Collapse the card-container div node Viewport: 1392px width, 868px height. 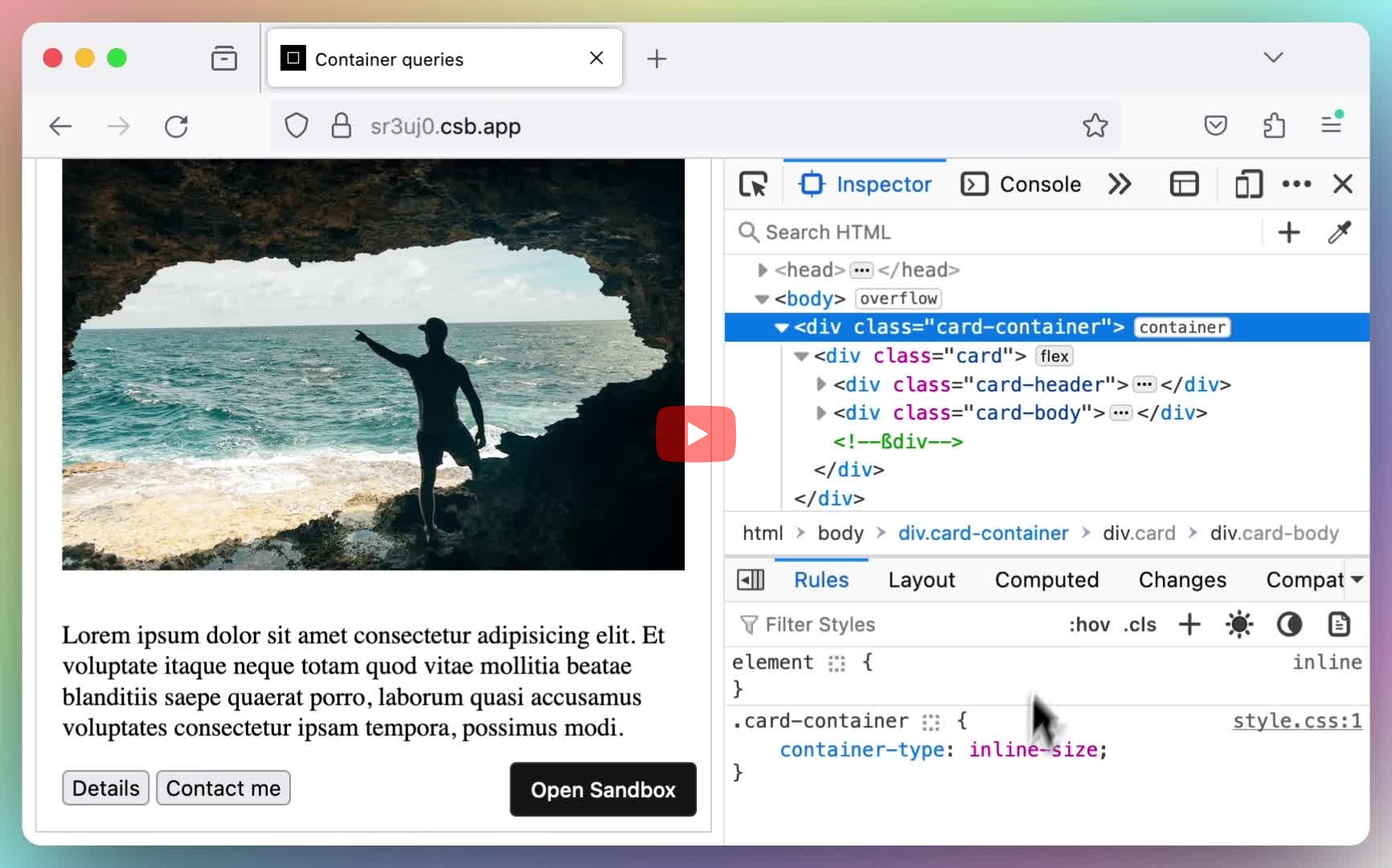coord(781,327)
